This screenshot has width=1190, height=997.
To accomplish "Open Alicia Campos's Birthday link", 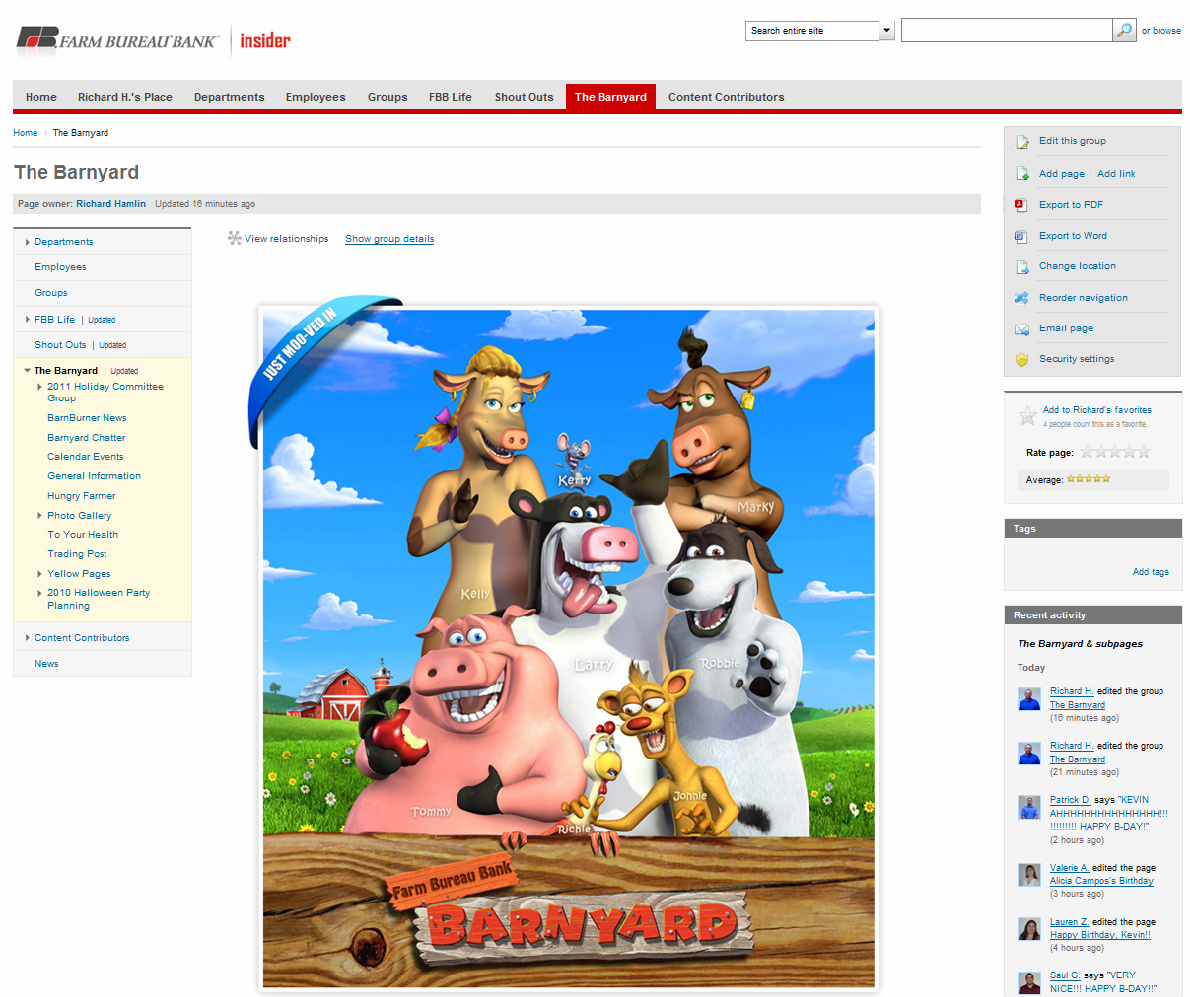I will (1101, 881).
